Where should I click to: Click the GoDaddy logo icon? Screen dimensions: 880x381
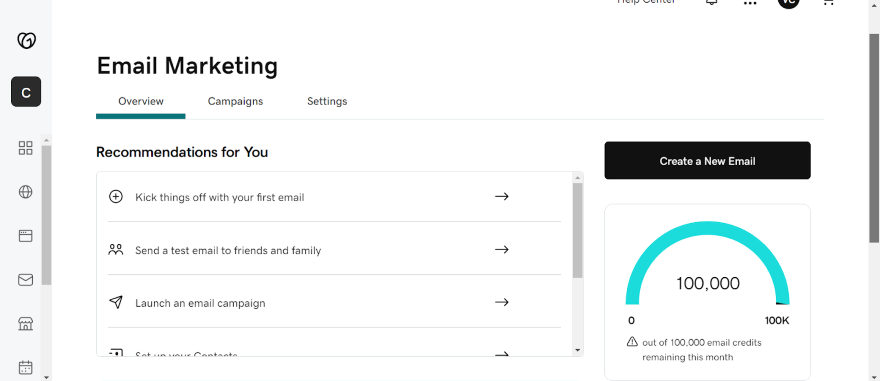coord(26,40)
